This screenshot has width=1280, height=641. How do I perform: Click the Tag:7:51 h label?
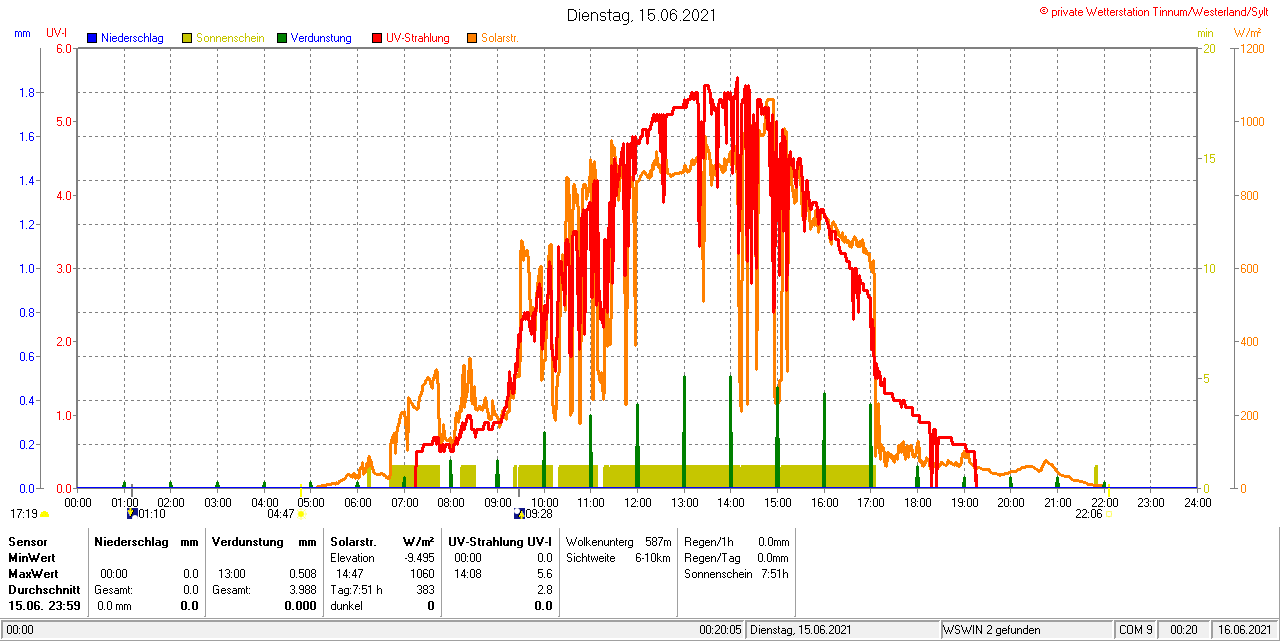pyautogui.click(x=356, y=589)
